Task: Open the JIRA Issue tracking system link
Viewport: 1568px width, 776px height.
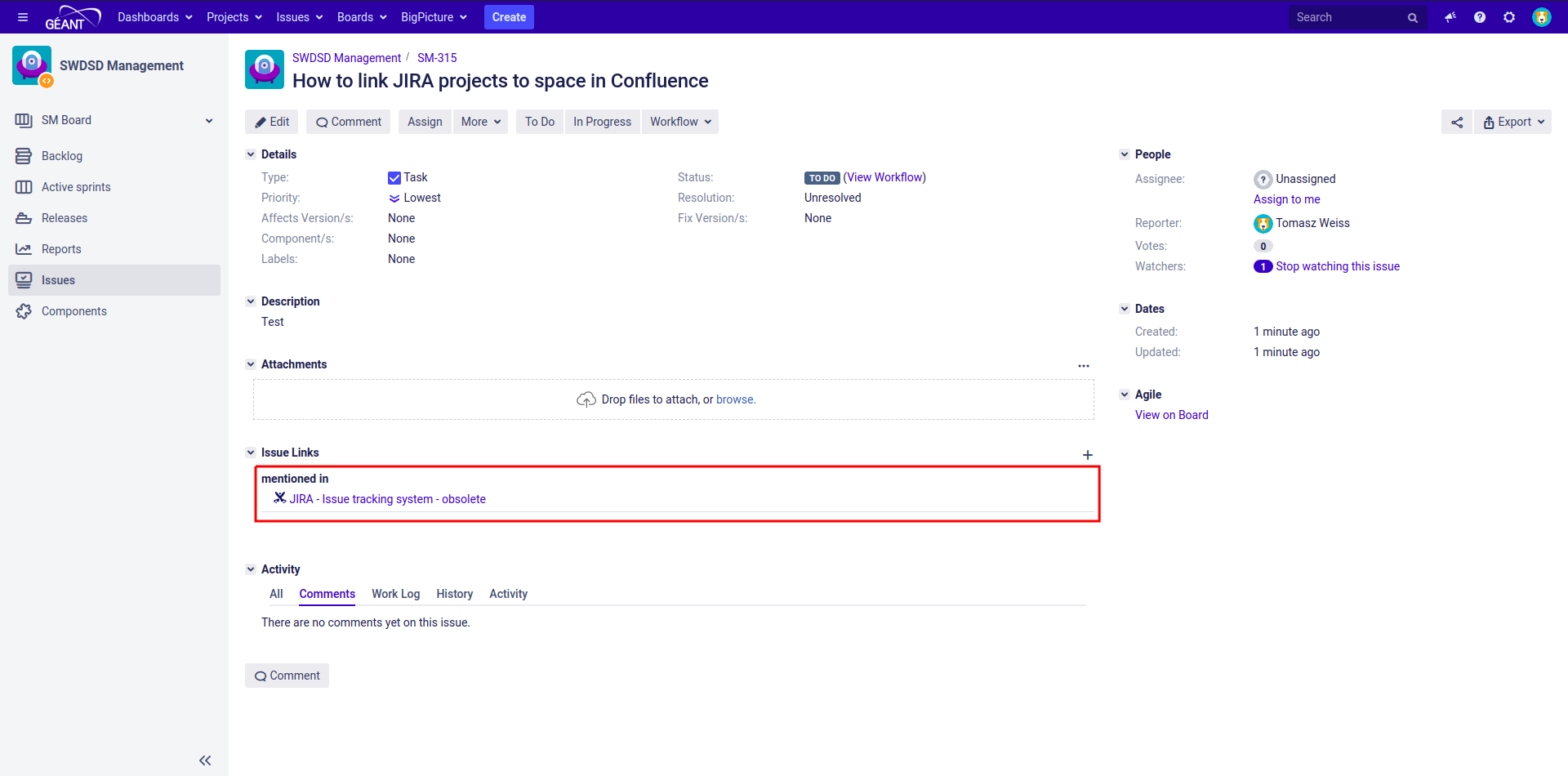Action: pyautogui.click(x=388, y=499)
